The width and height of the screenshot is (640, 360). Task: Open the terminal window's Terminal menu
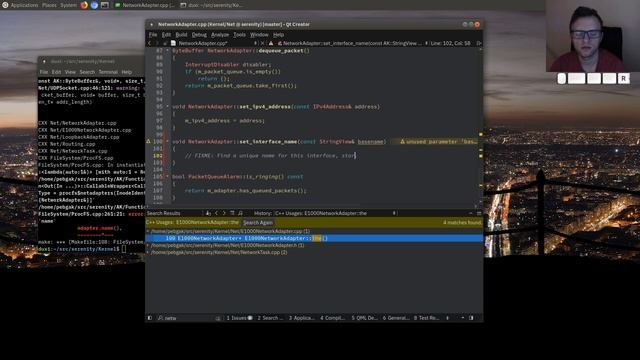(x=108, y=72)
